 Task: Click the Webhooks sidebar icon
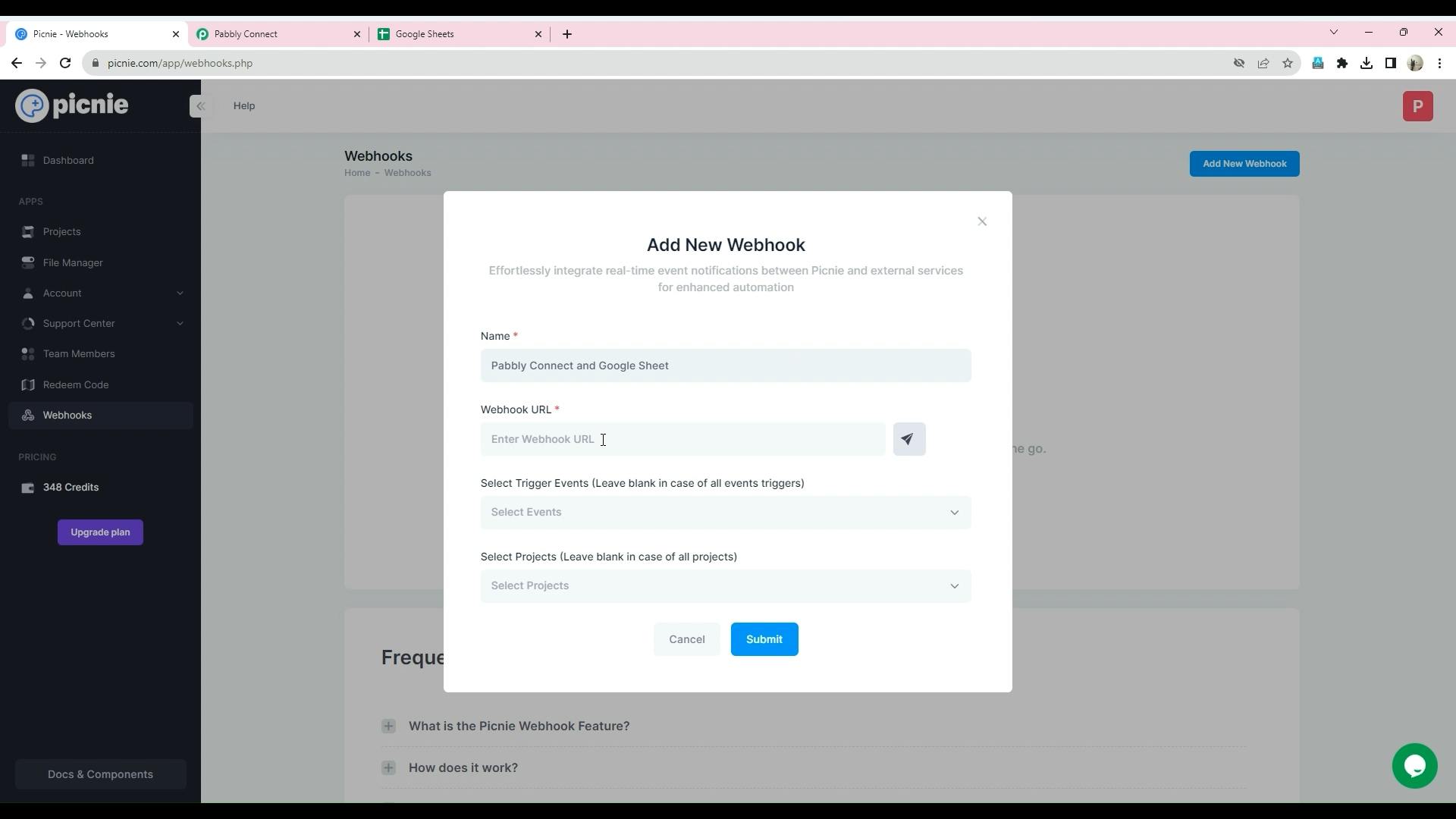(x=28, y=415)
